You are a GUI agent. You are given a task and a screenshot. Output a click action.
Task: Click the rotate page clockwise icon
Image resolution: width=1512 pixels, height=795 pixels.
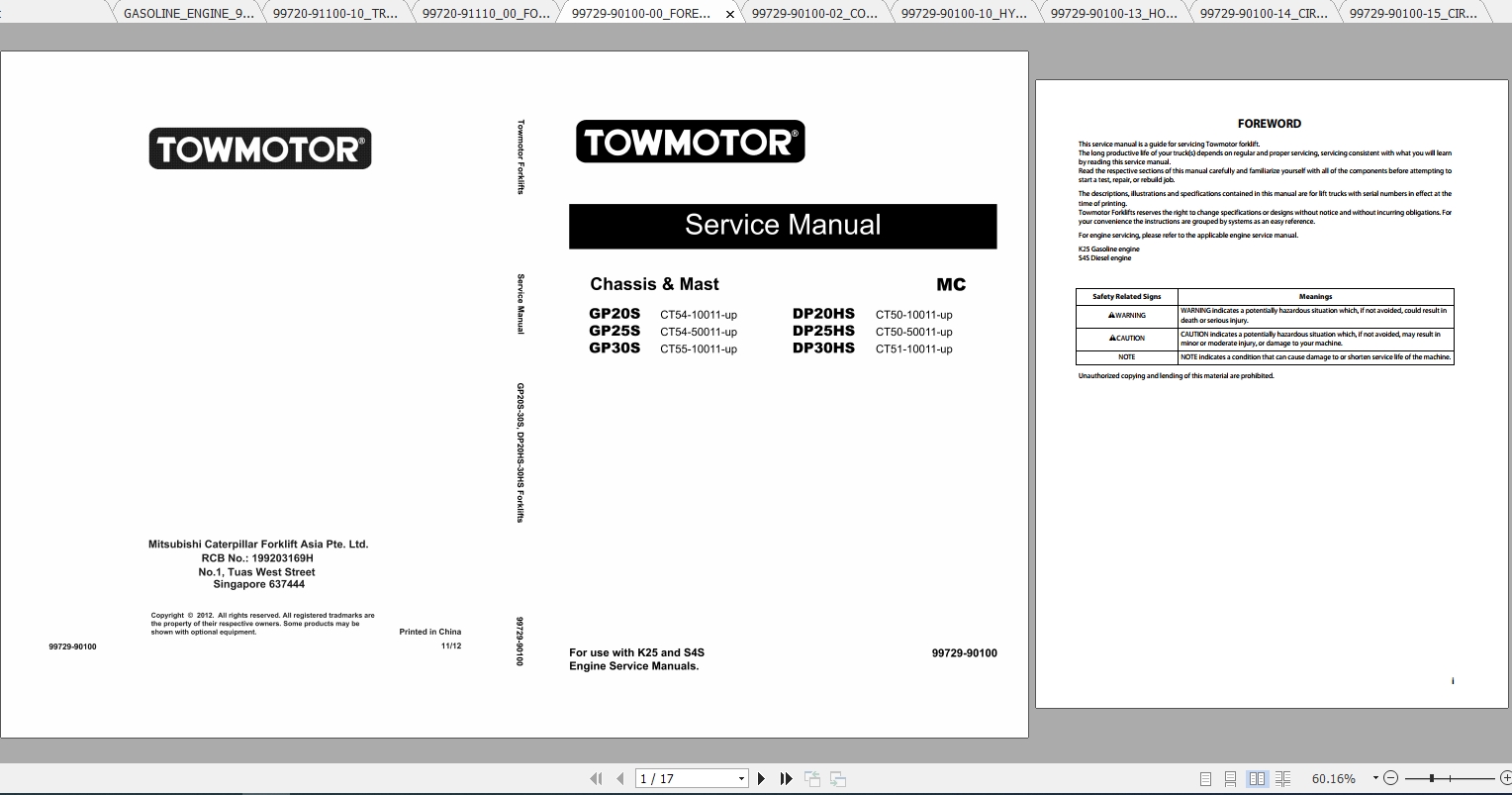click(x=837, y=778)
